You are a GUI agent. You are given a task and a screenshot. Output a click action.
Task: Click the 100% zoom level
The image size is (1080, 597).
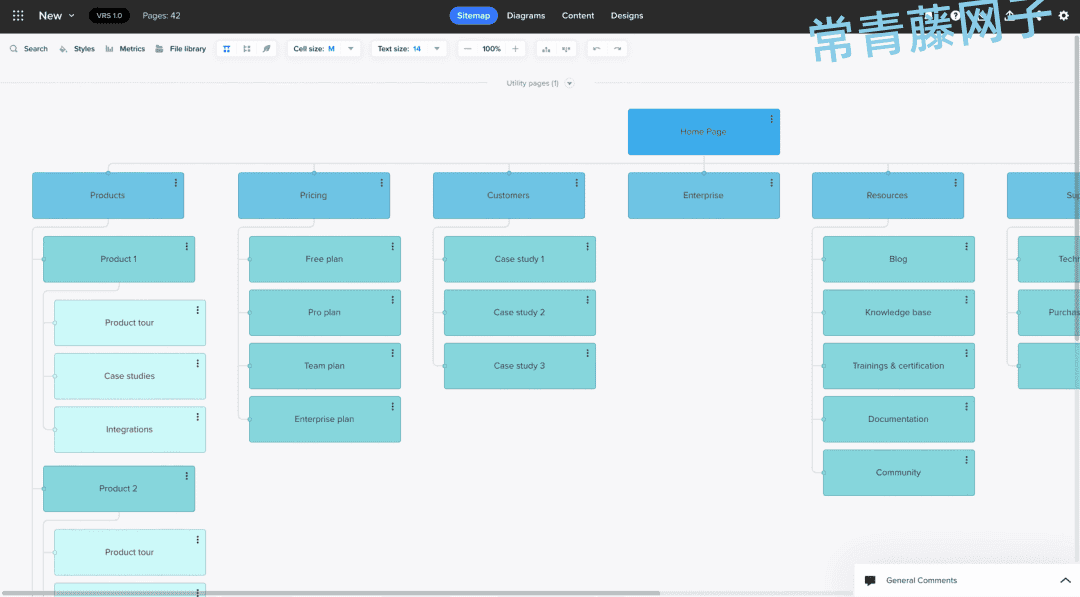tap(491, 49)
